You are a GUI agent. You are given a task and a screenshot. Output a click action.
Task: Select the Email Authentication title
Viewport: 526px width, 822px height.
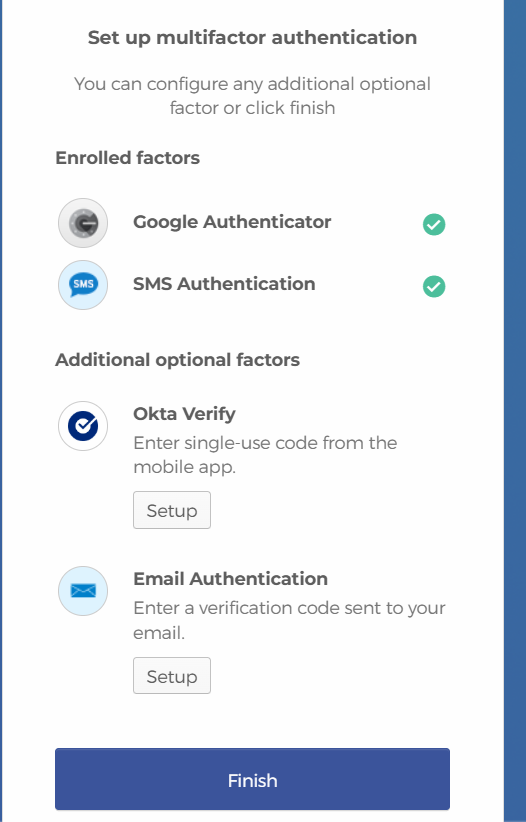point(230,579)
